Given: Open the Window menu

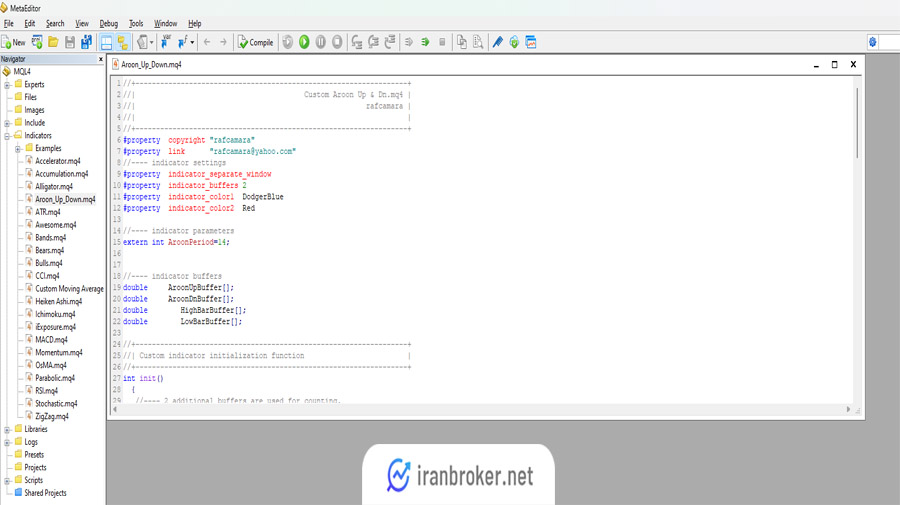Looking at the screenshot, I should [x=165, y=24].
